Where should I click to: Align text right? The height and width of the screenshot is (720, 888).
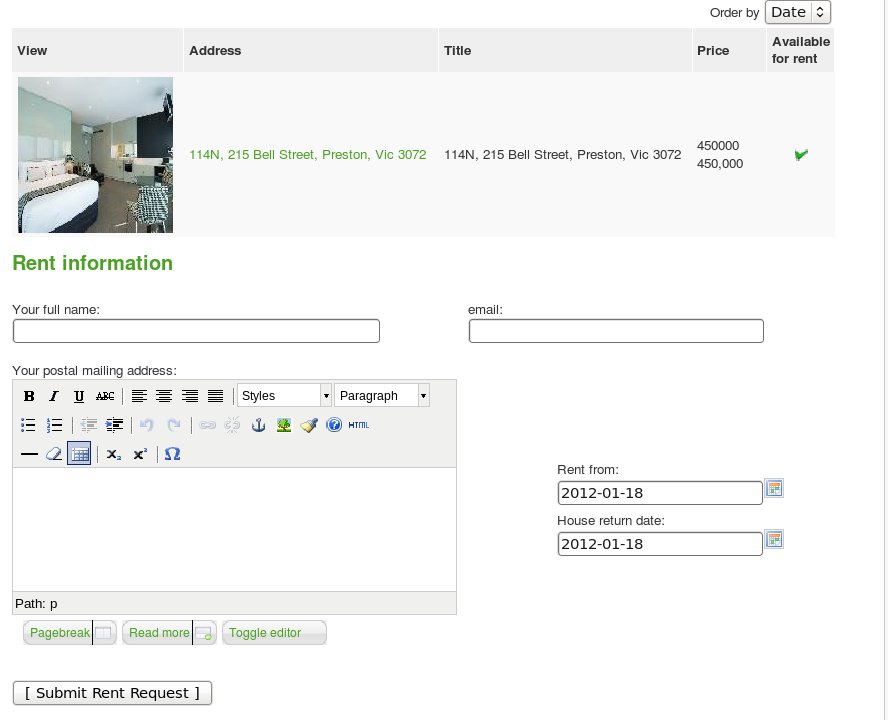(x=190, y=396)
